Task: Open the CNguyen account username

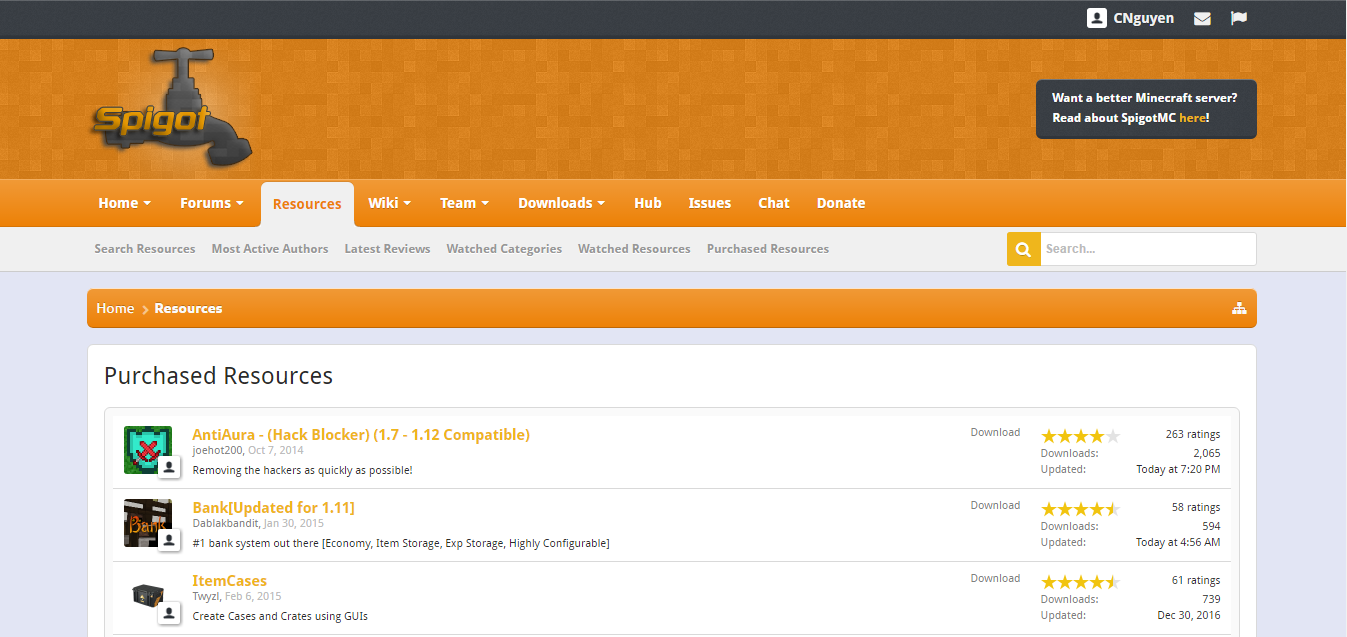Action: 1144,18
